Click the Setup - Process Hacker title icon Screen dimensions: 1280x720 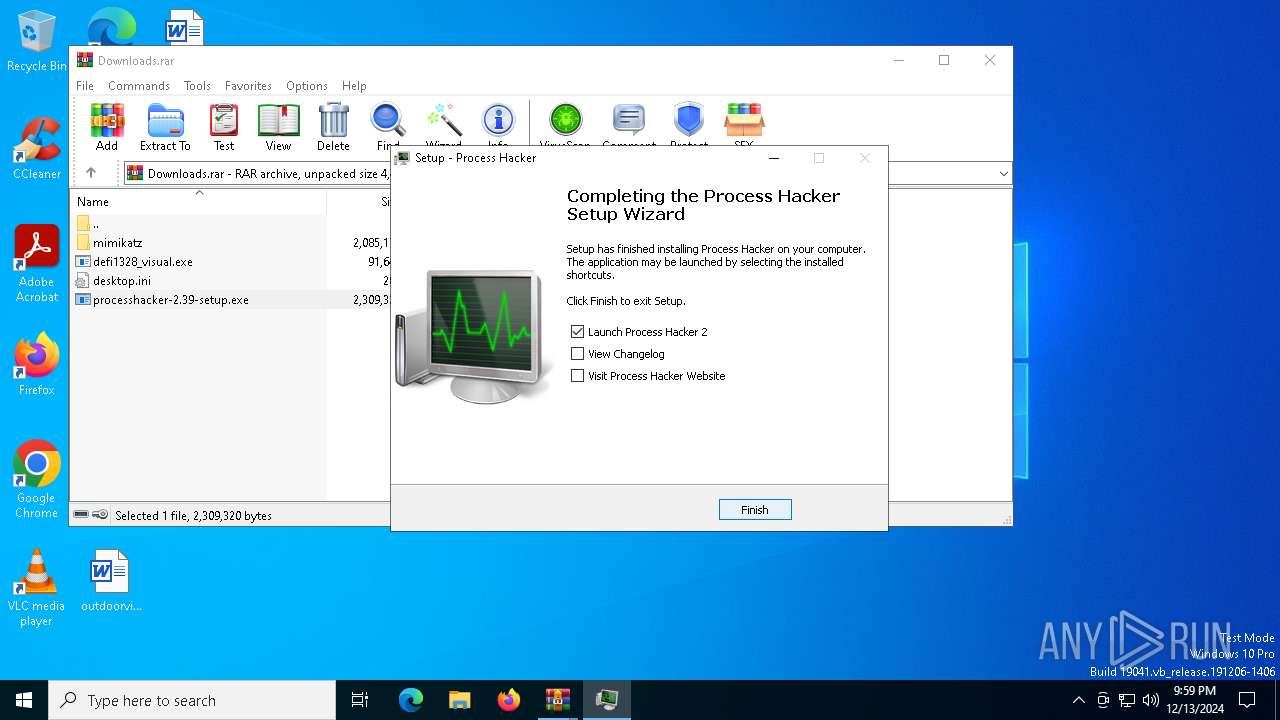[402, 158]
